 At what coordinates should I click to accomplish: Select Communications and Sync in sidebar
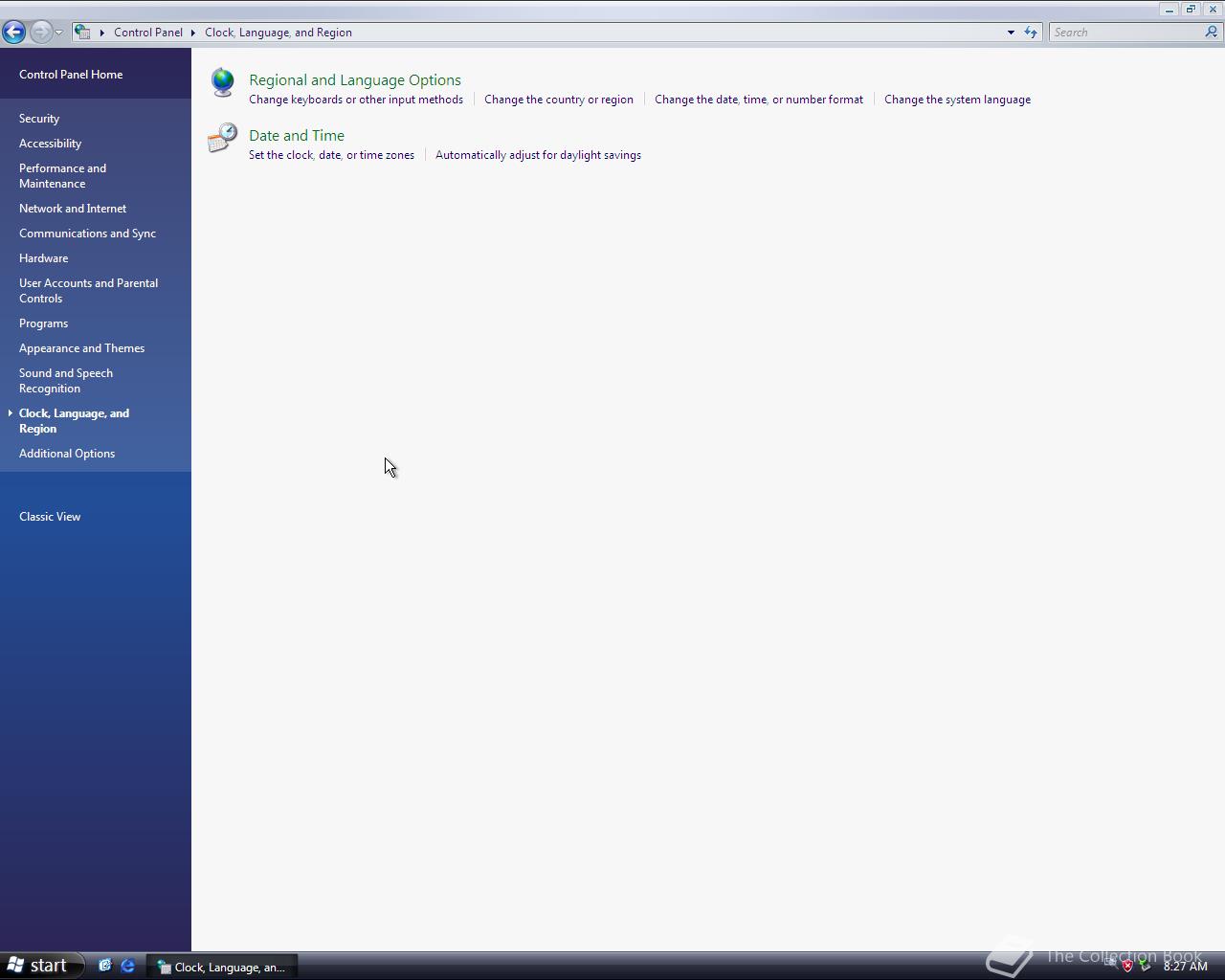[88, 234]
